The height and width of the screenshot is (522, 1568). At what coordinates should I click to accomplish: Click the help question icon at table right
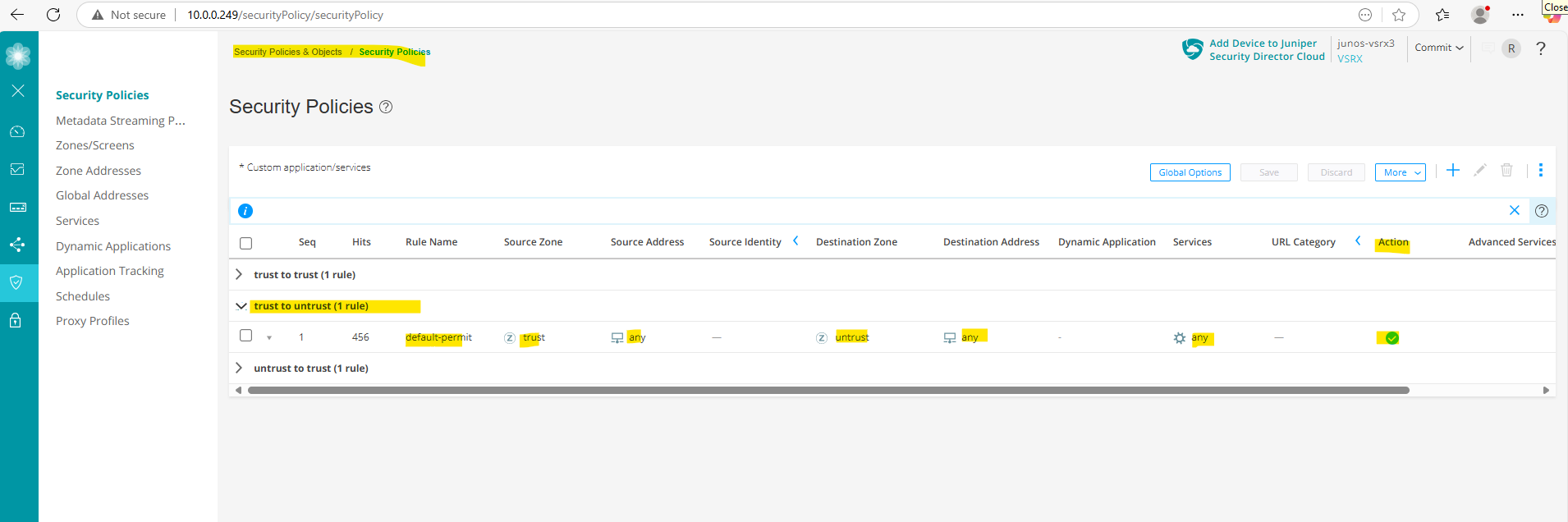click(1542, 211)
